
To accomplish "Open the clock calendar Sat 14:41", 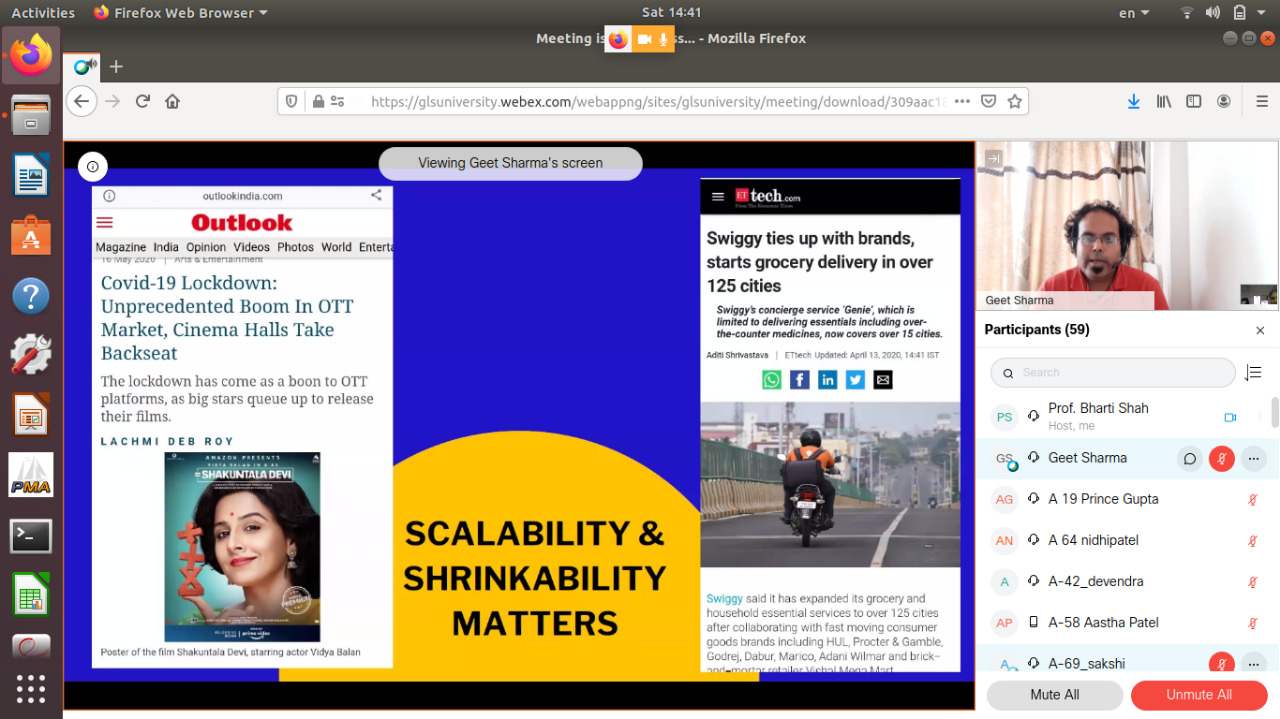I will coord(671,13).
